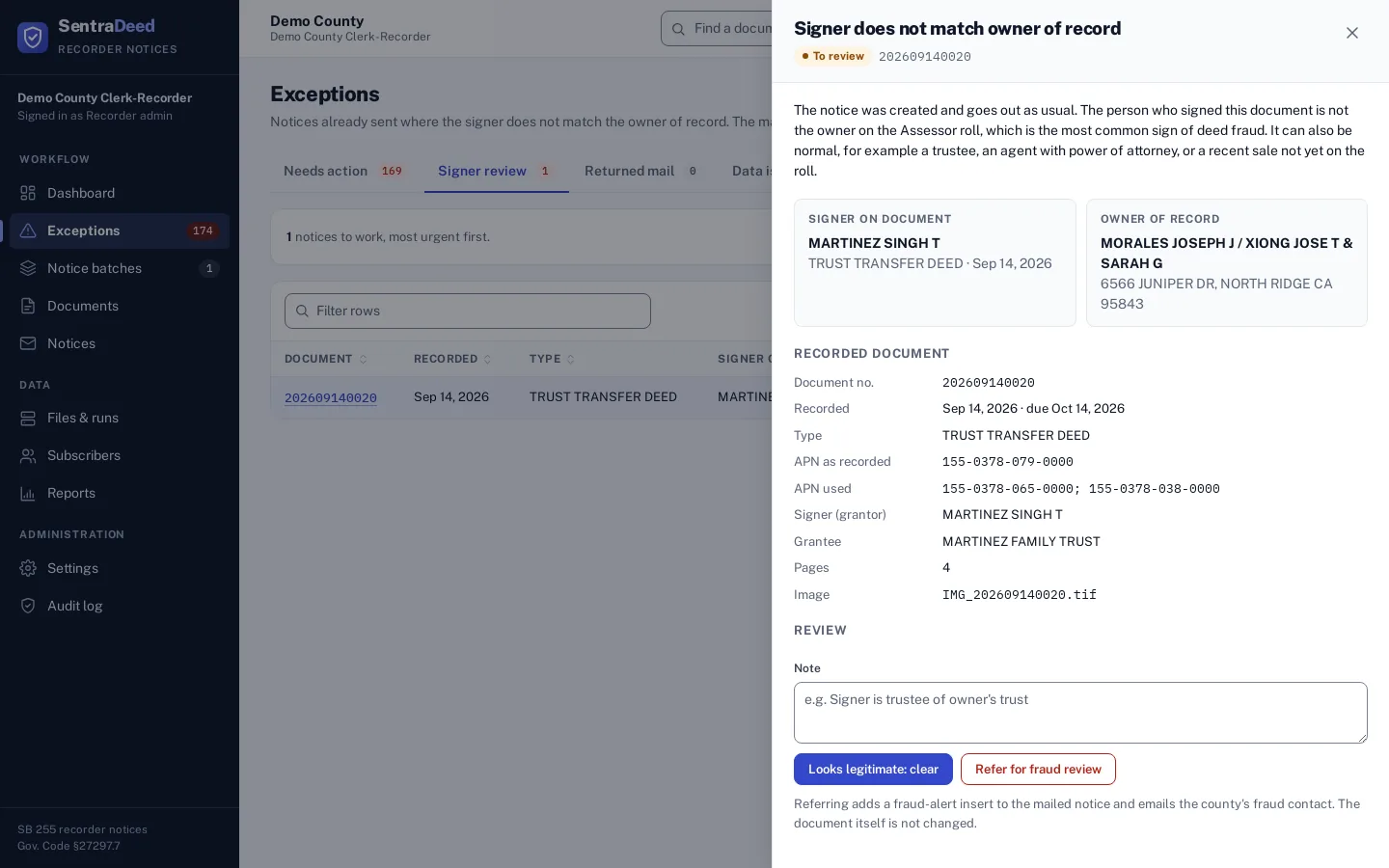
Task: Open the Returned mail tab
Action: coord(642,171)
